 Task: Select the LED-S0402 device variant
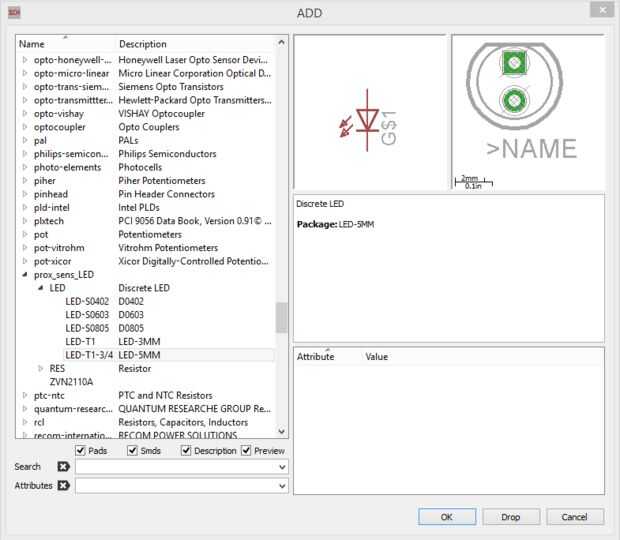tap(87, 301)
